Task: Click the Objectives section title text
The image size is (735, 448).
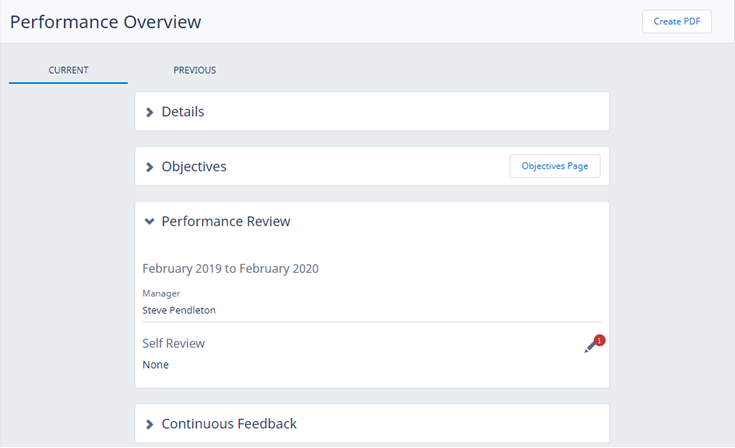Action: 194,167
